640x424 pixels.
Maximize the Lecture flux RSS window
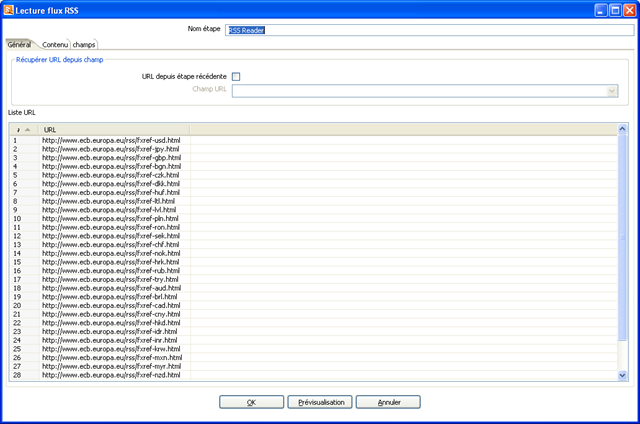(x=615, y=10)
